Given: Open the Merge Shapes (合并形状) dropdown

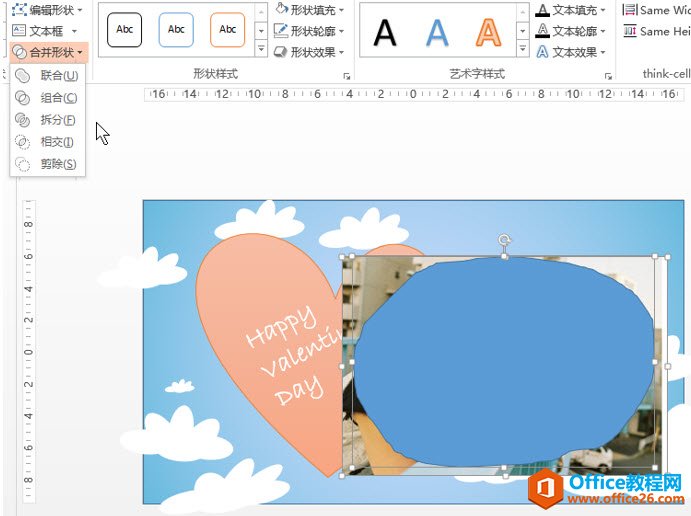Looking at the screenshot, I should pos(49,52).
